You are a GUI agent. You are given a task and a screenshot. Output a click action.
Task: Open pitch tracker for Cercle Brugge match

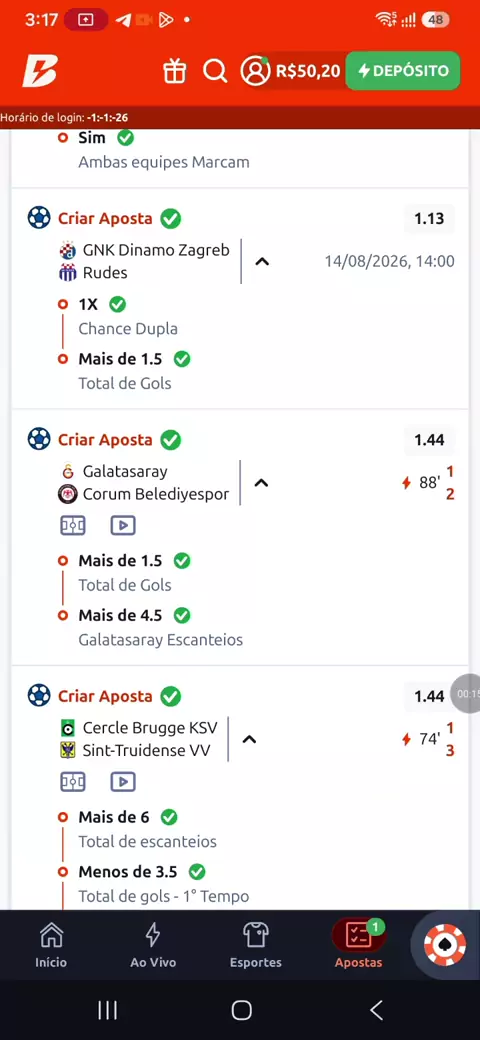[73, 783]
